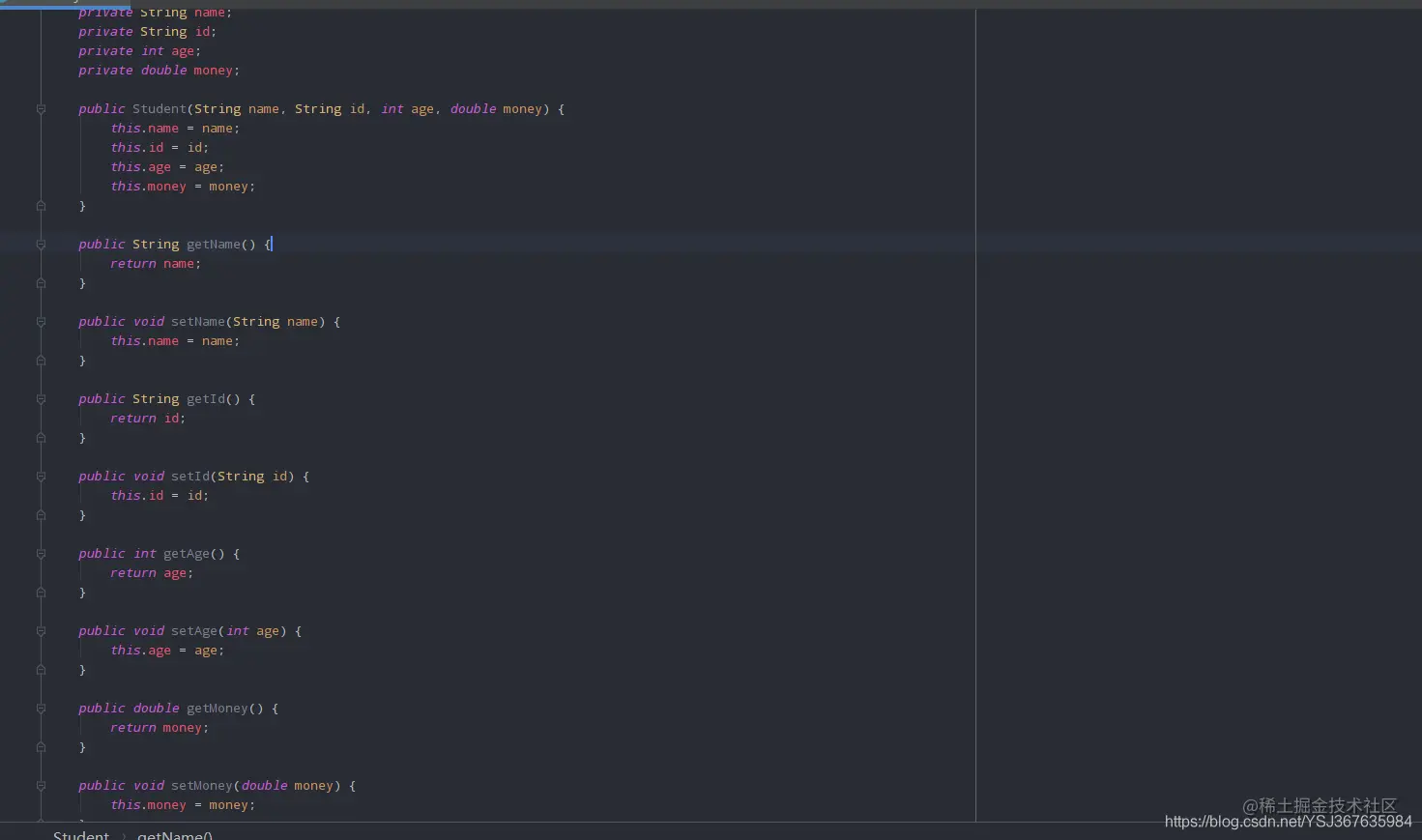
Task: Place cursor on 'private double money;' line
Action: coord(159,71)
